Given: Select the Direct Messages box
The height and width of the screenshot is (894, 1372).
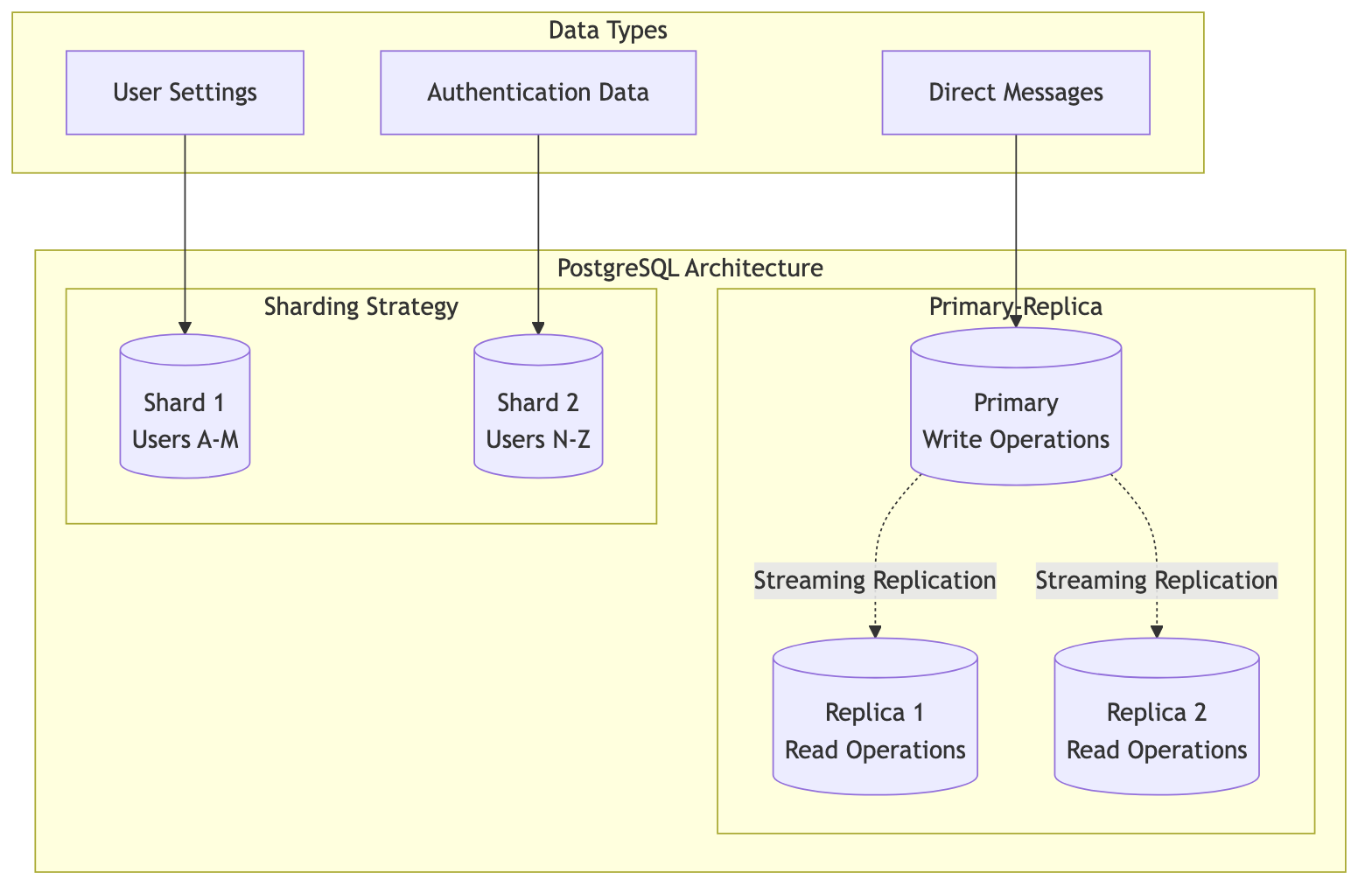Looking at the screenshot, I should [x=1016, y=93].
